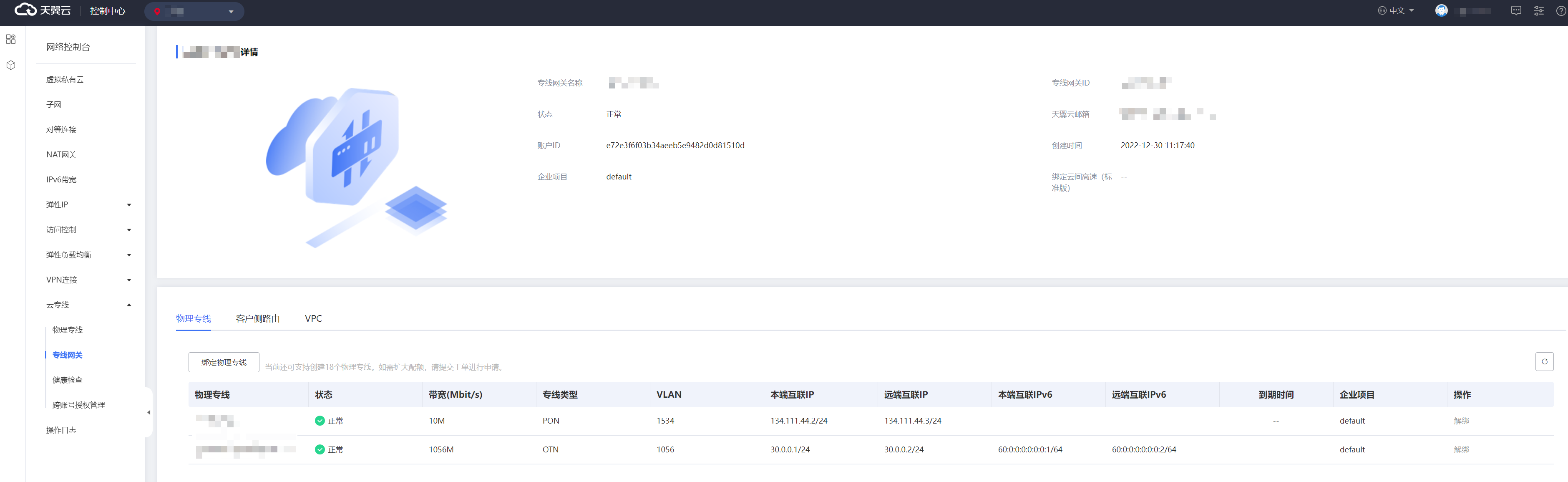This screenshot has width=1568, height=482.
Task: Click the cube product icon in left rail
Action: [x=11, y=65]
